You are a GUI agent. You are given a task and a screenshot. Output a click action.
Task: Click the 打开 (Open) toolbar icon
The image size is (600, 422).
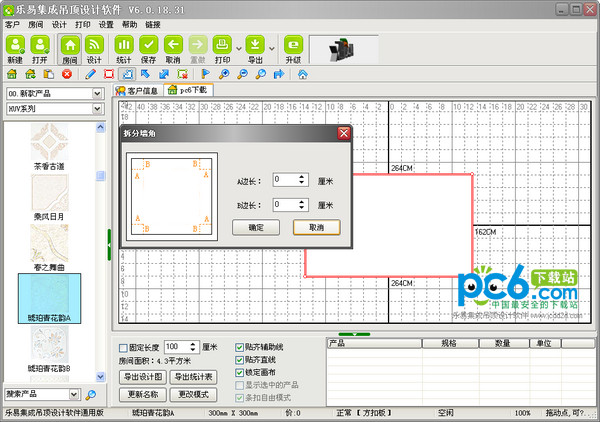40,46
